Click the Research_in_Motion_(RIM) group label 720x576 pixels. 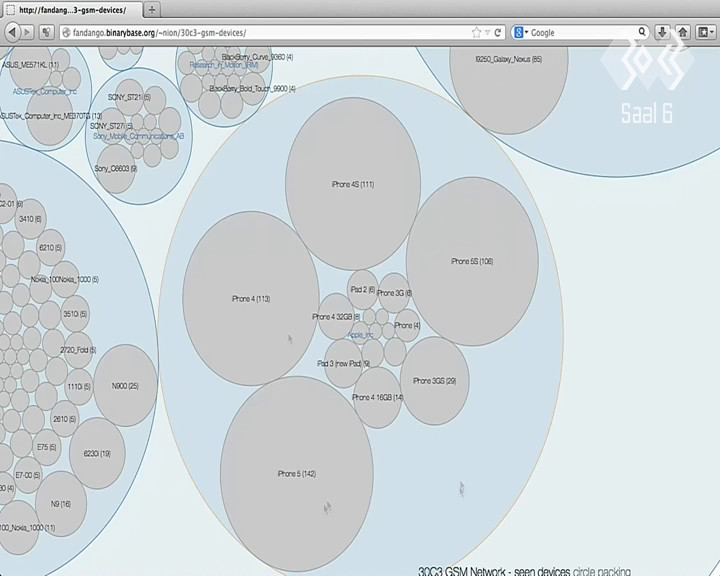pyautogui.click(x=224, y=65)
